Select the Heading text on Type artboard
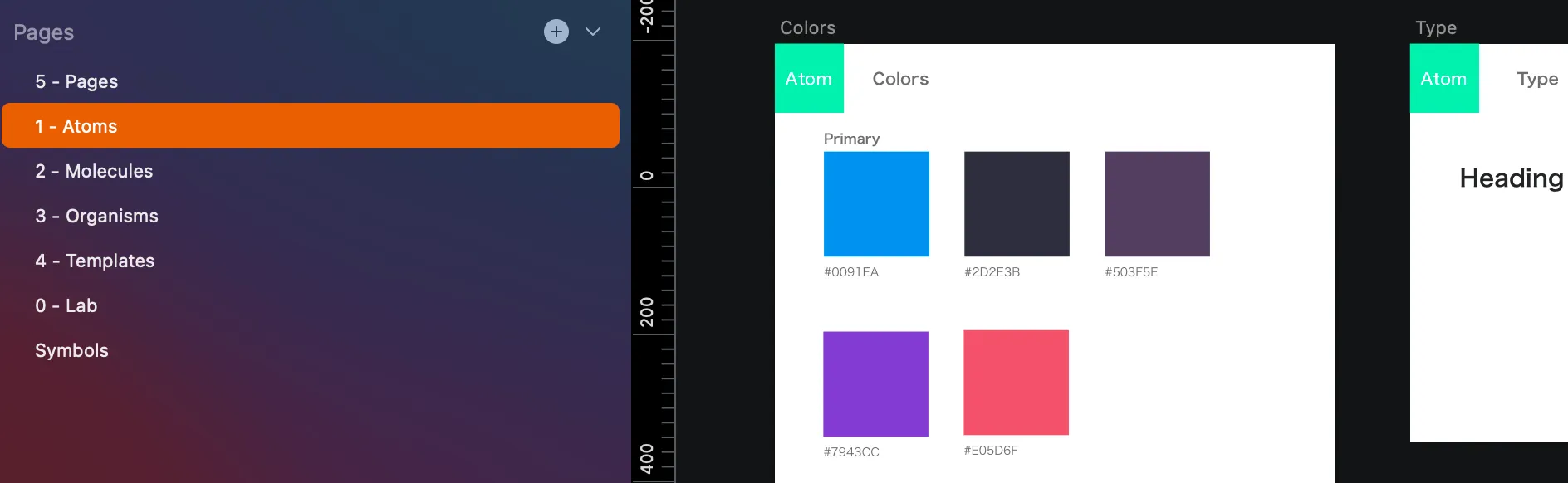Screen dimensions: 1568x483 pos(1512,178)
